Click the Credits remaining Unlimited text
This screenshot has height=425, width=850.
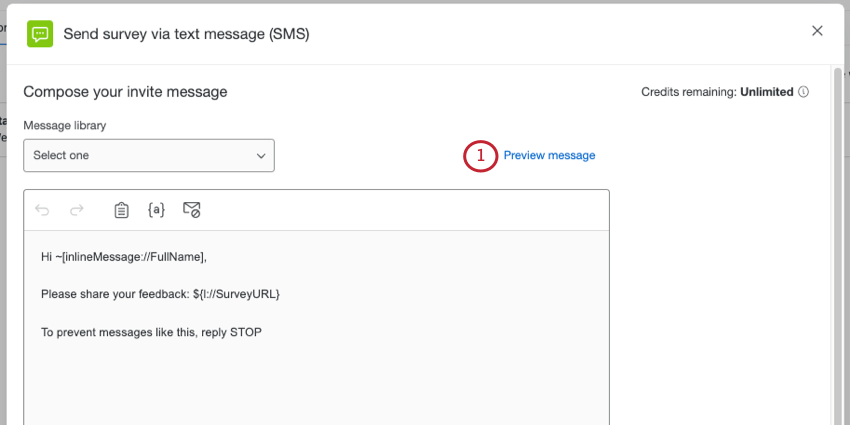(717, 92)
